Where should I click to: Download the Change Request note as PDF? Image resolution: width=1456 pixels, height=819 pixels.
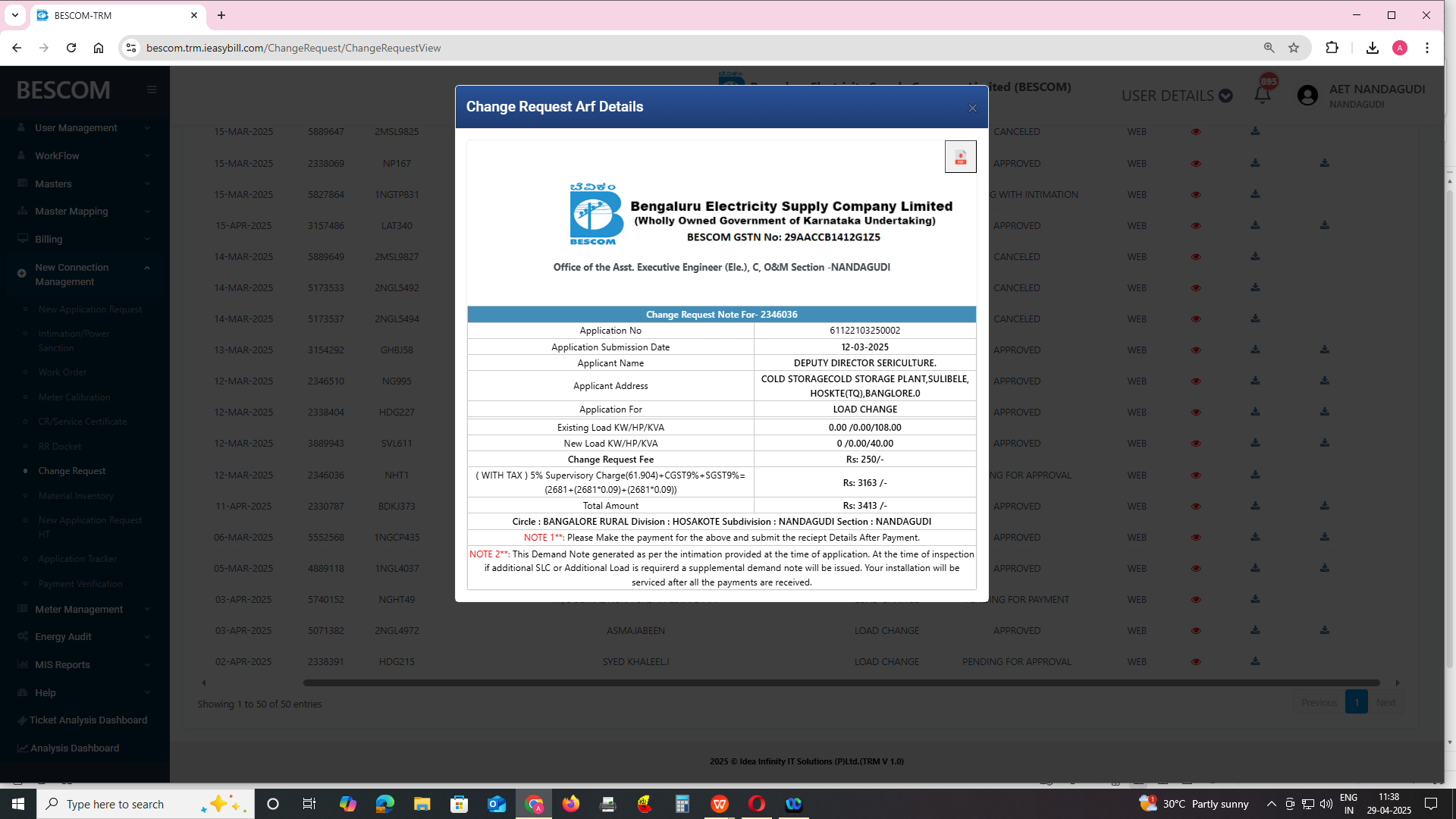point(960,157)
